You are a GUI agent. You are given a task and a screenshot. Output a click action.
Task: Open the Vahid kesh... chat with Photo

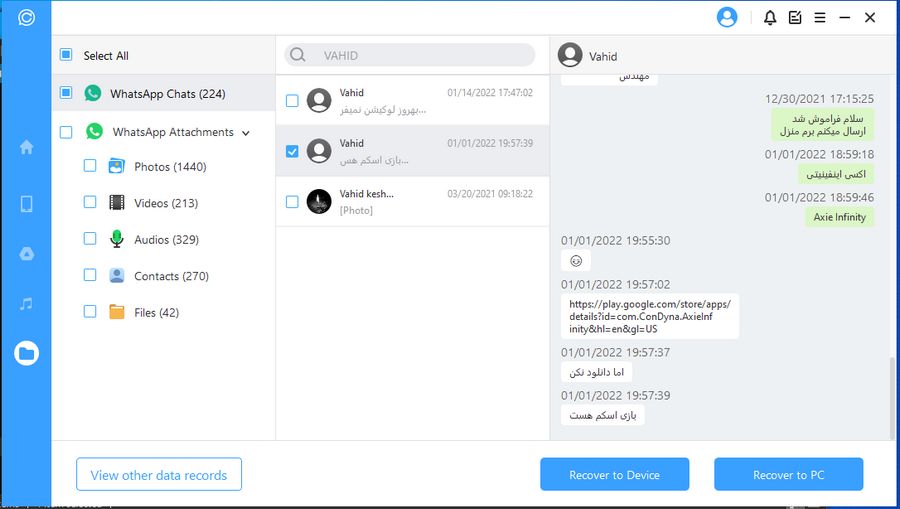click(420, 201)
